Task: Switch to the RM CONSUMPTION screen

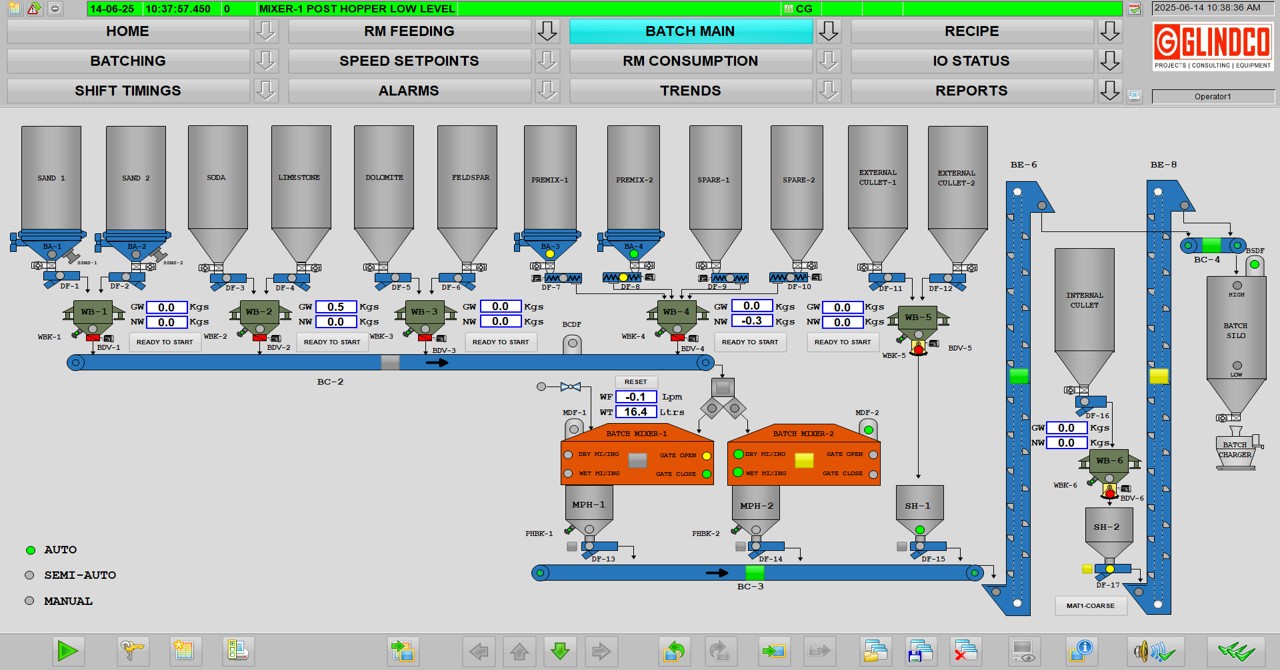Action: pos(691,61)
